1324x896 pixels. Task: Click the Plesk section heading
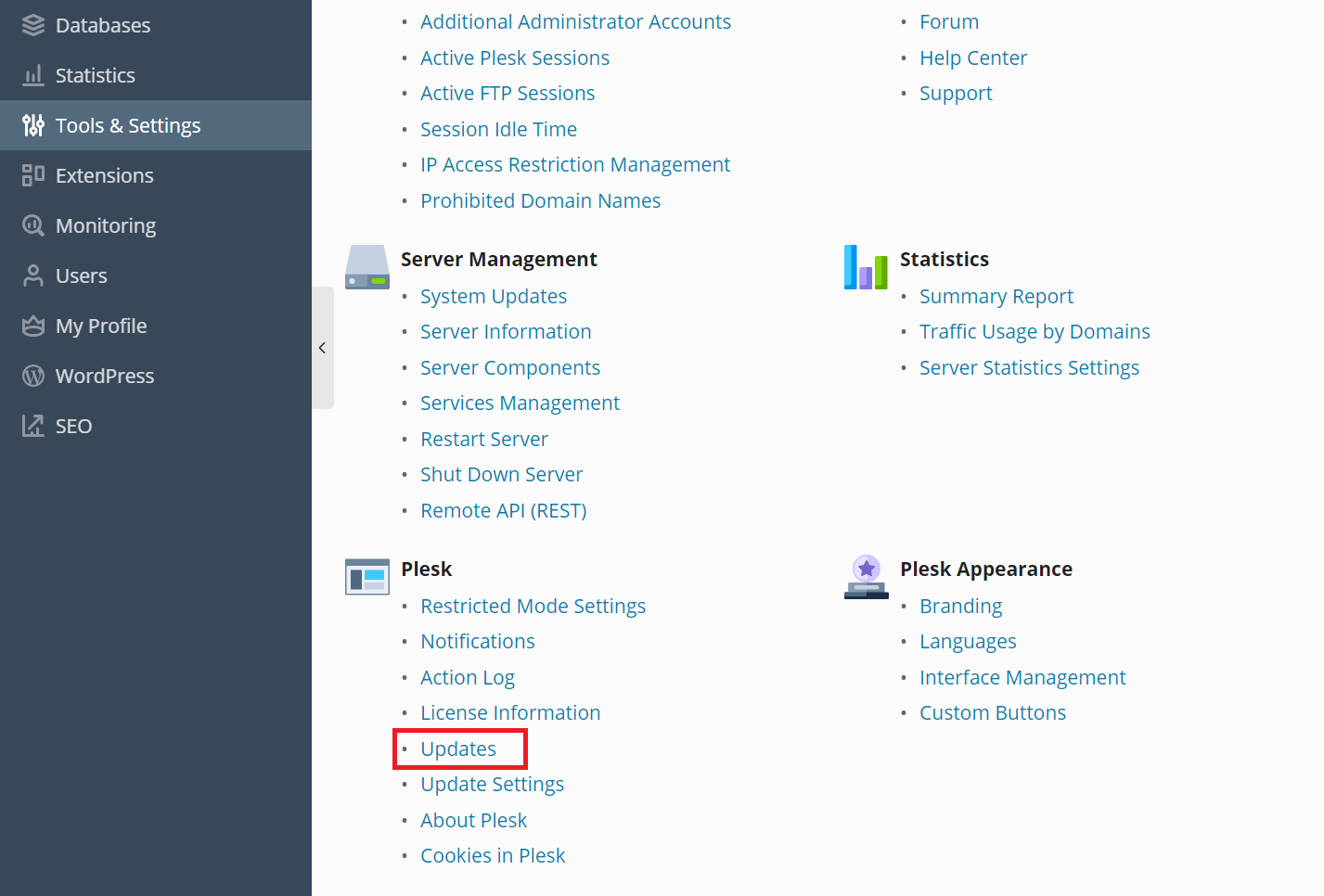427,569
